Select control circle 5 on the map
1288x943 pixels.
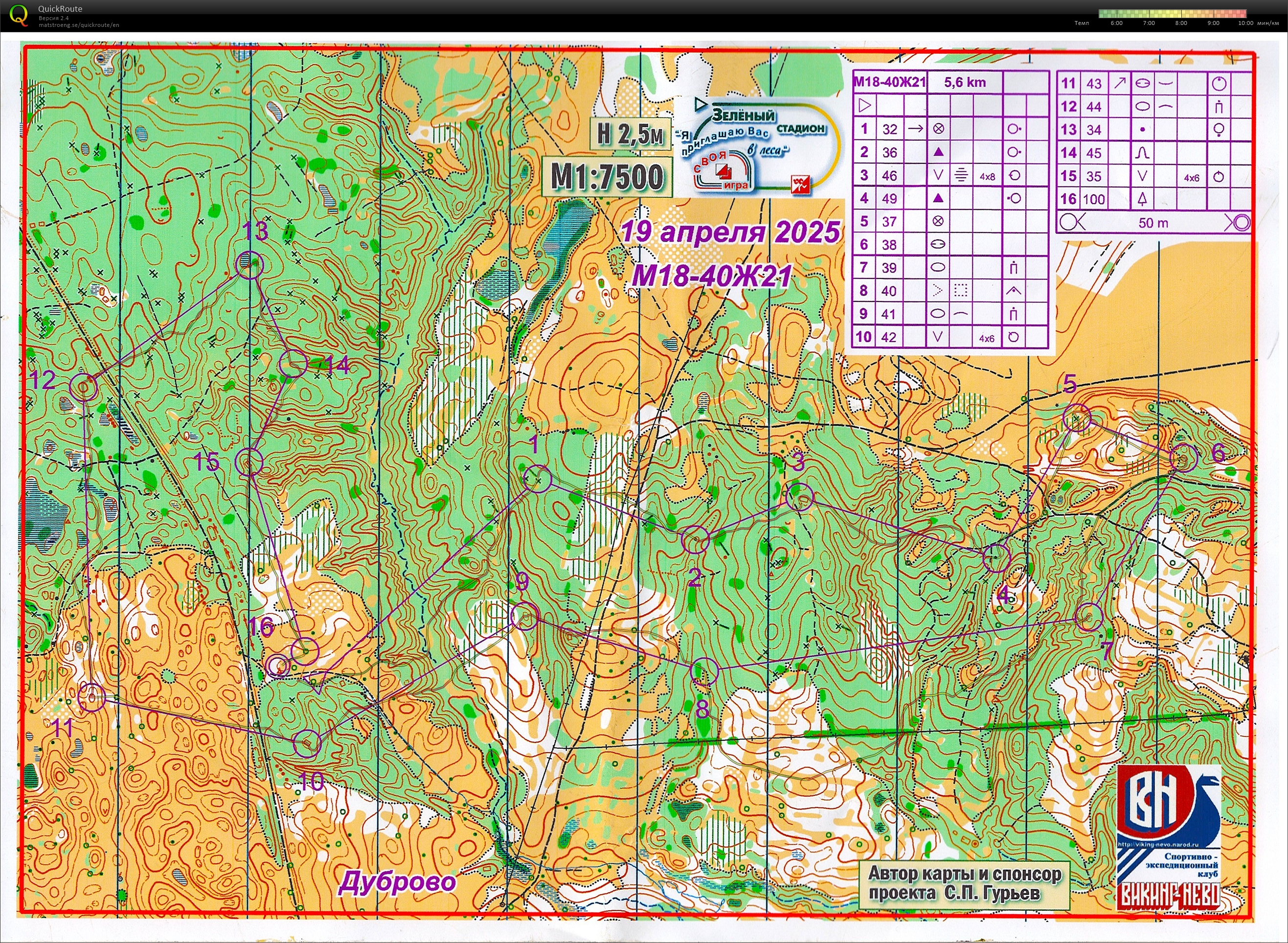(1077, 418)
